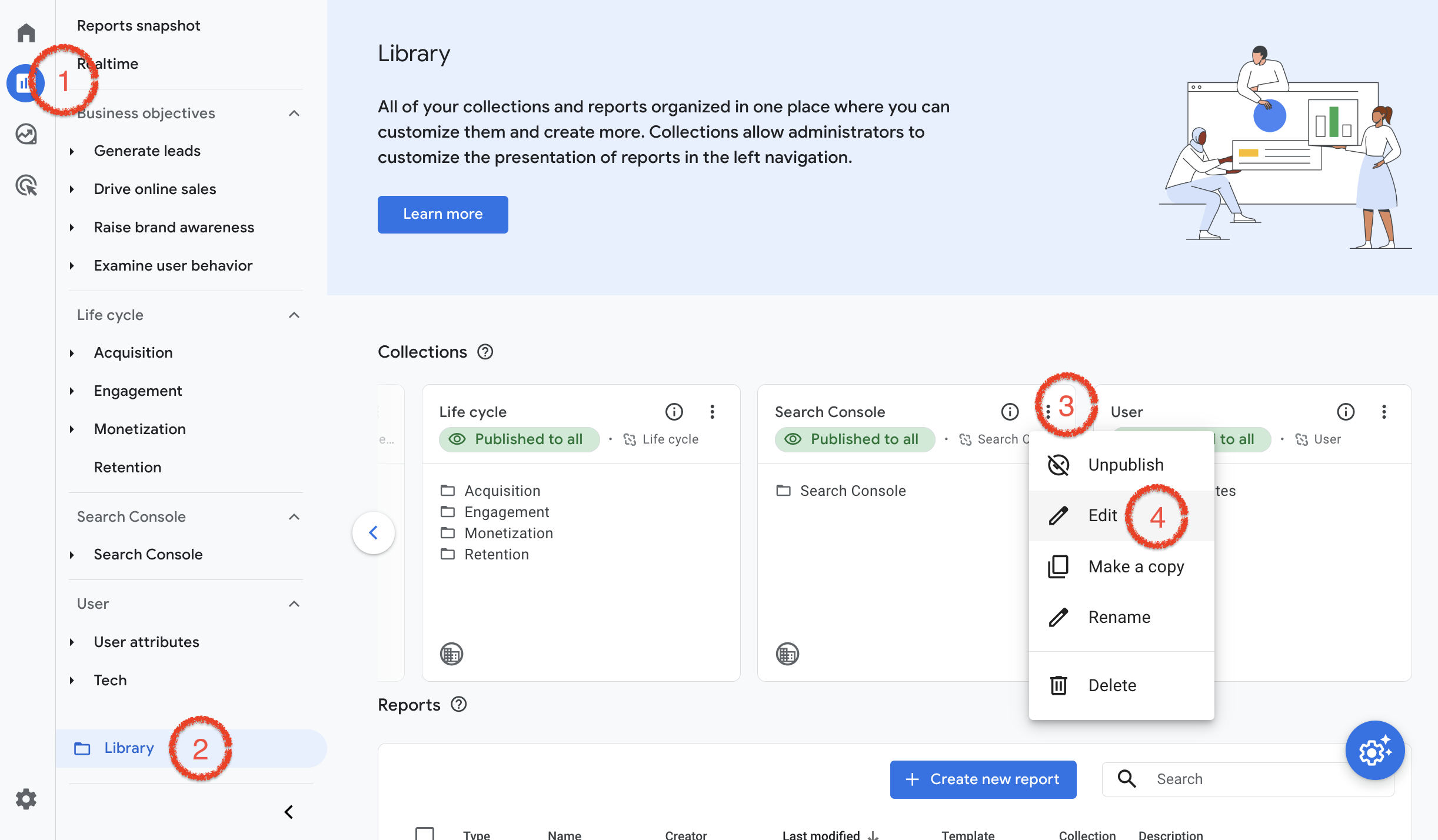
Task: Open the Advertising icon in left rail
Action: 26,185
